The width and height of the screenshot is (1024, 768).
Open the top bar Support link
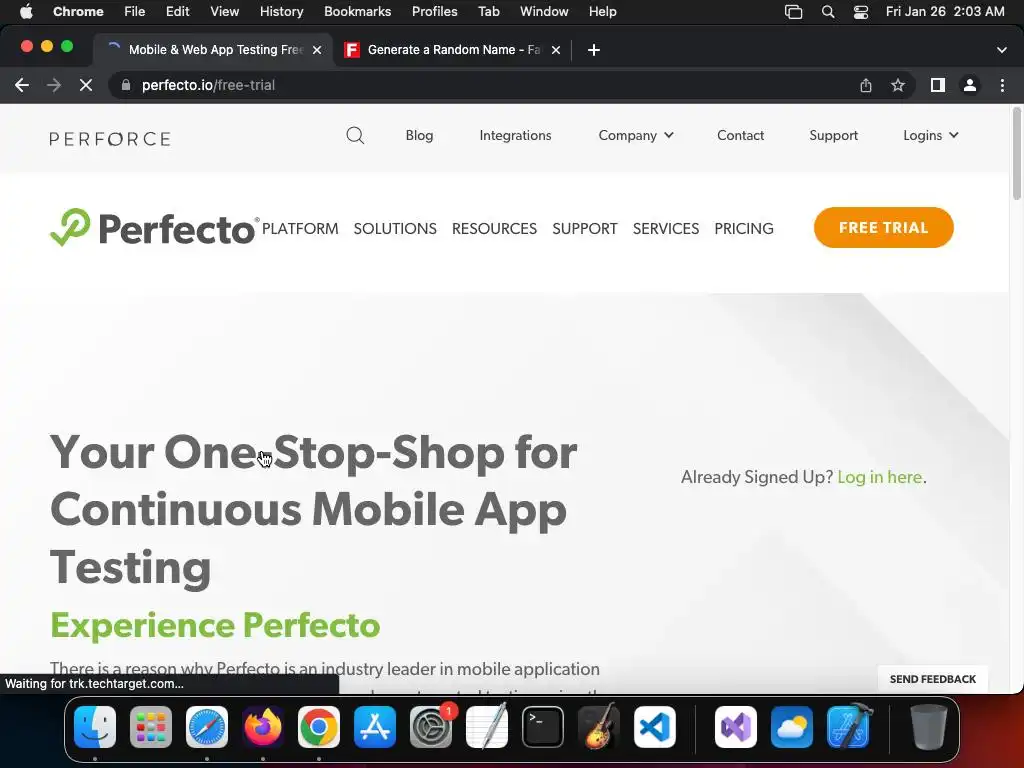tap(833, 136)
